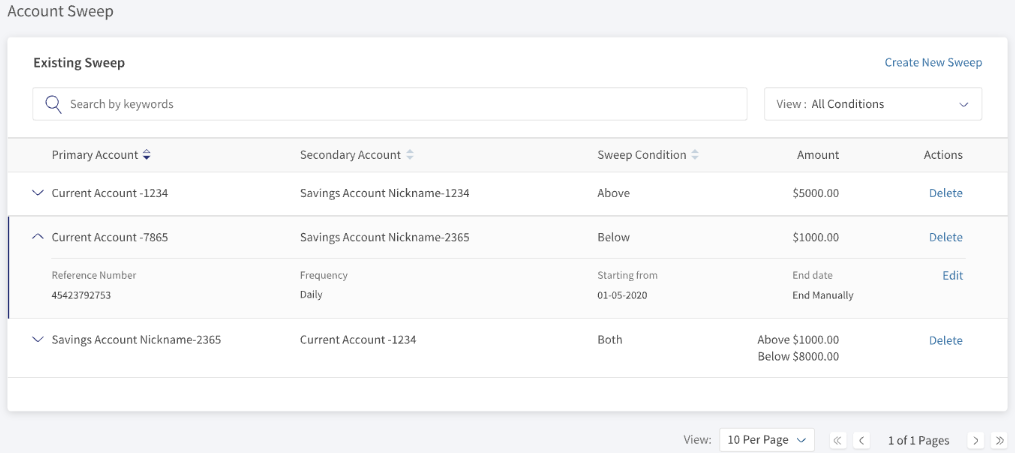This screenshot has height=453, width=1015.
Task: Delete the Current Account -7865 sweep
Action: [945, 237]
